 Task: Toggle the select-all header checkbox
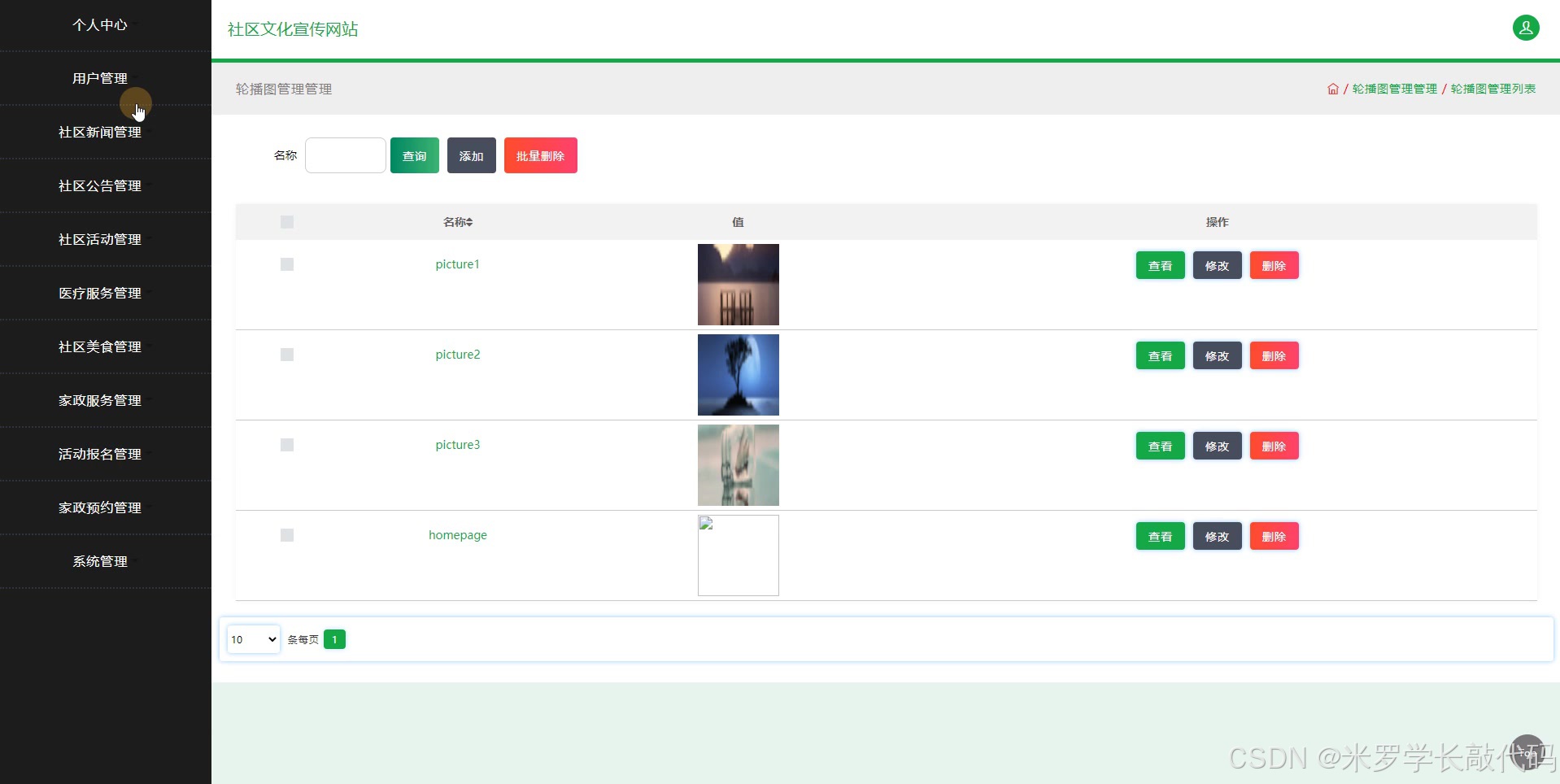coord(287,222)
